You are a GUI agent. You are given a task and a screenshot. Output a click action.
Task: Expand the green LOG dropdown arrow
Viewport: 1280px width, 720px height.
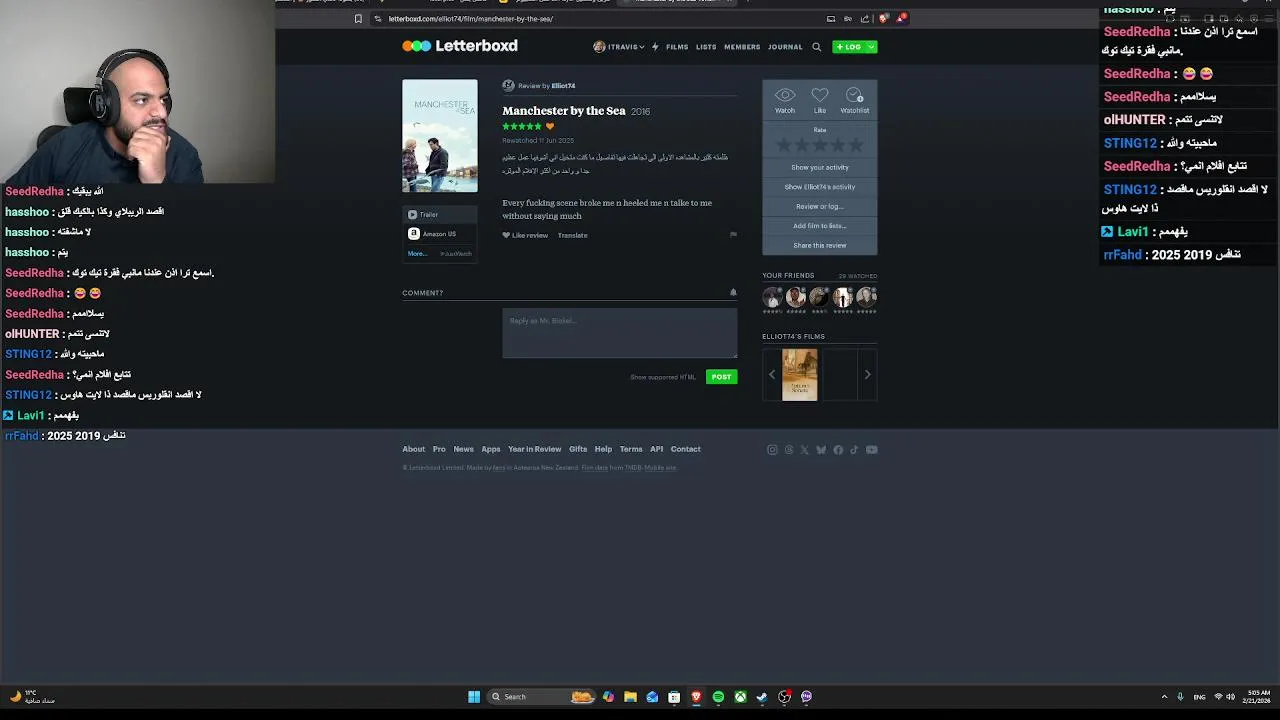870,47
